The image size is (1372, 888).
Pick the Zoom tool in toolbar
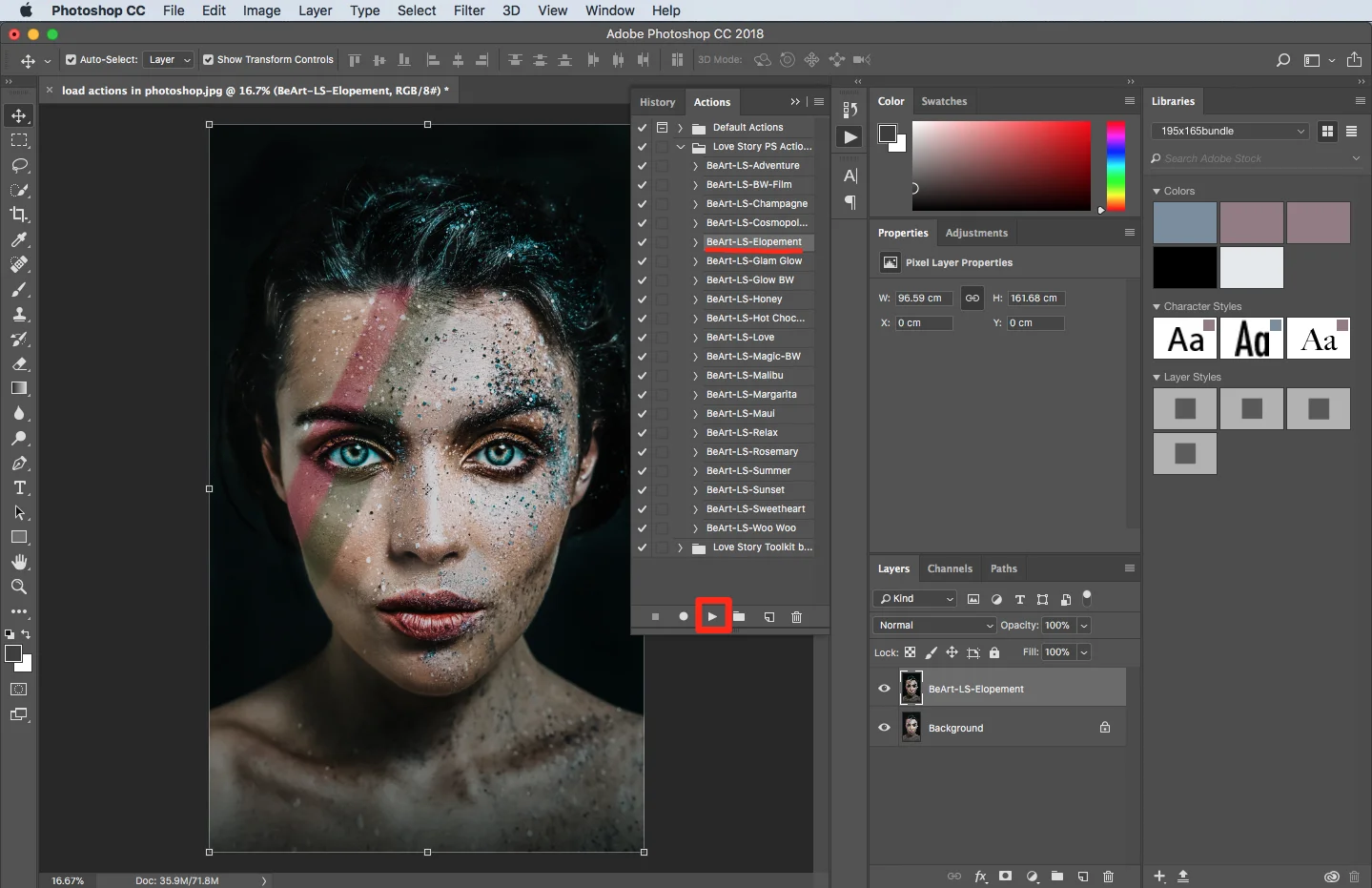tap(19, 588)
